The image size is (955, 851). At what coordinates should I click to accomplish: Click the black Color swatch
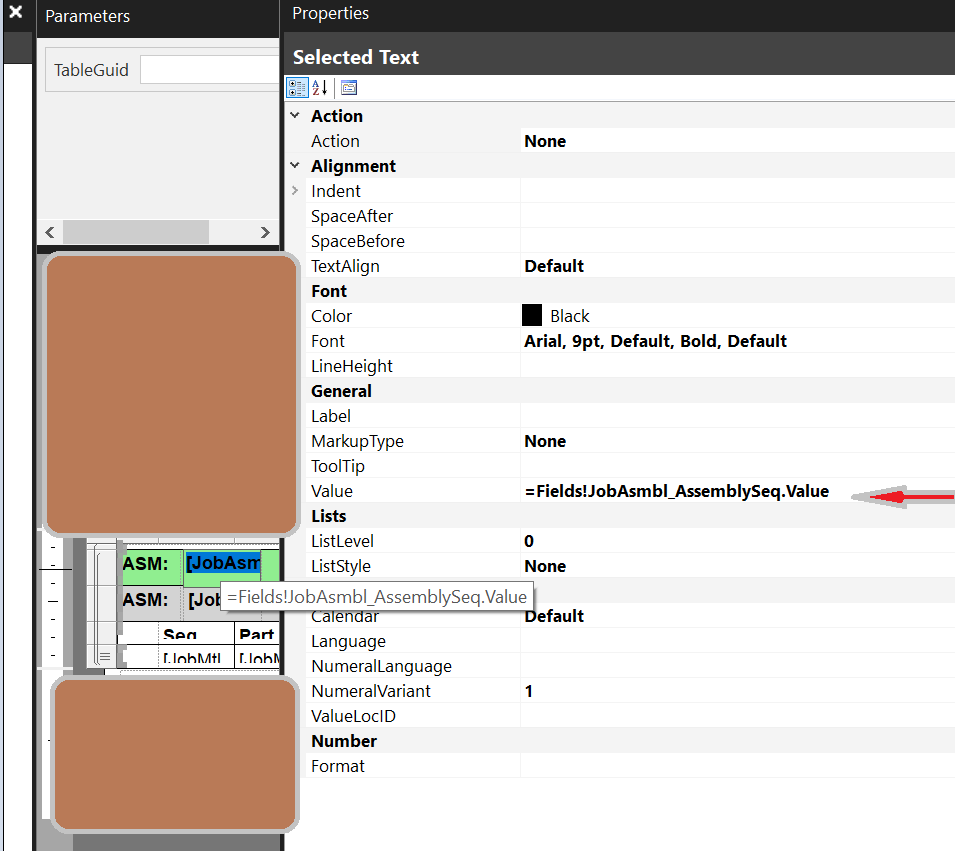532,316
